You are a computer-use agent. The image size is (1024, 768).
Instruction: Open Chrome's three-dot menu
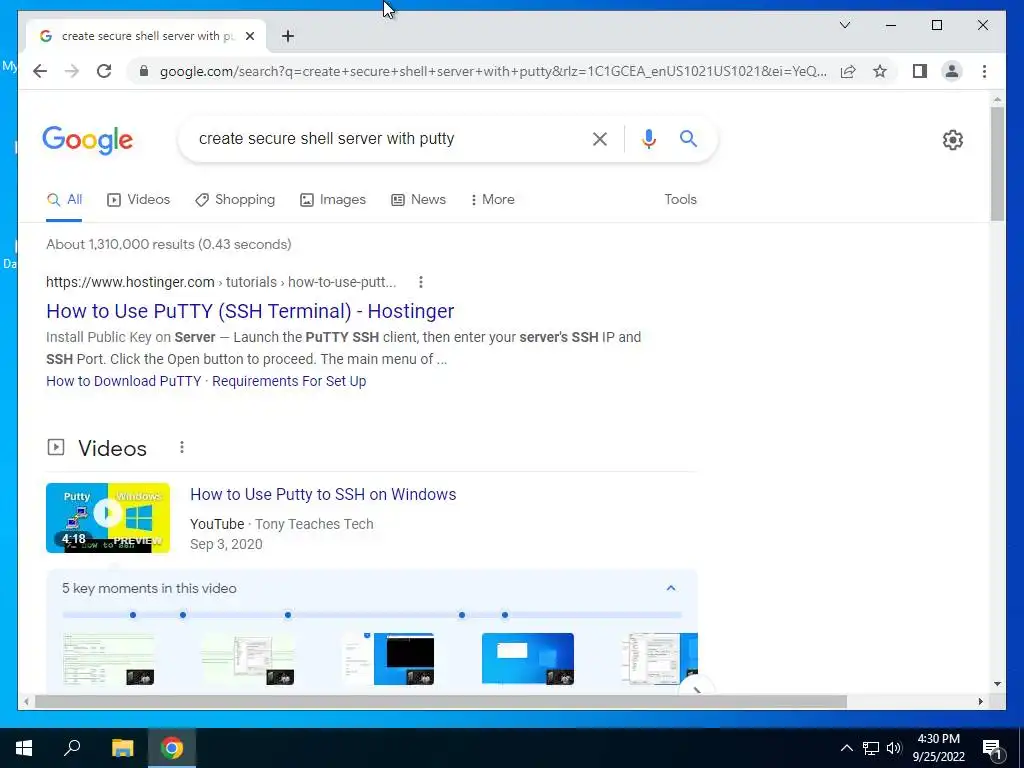[x=984, y=71]
